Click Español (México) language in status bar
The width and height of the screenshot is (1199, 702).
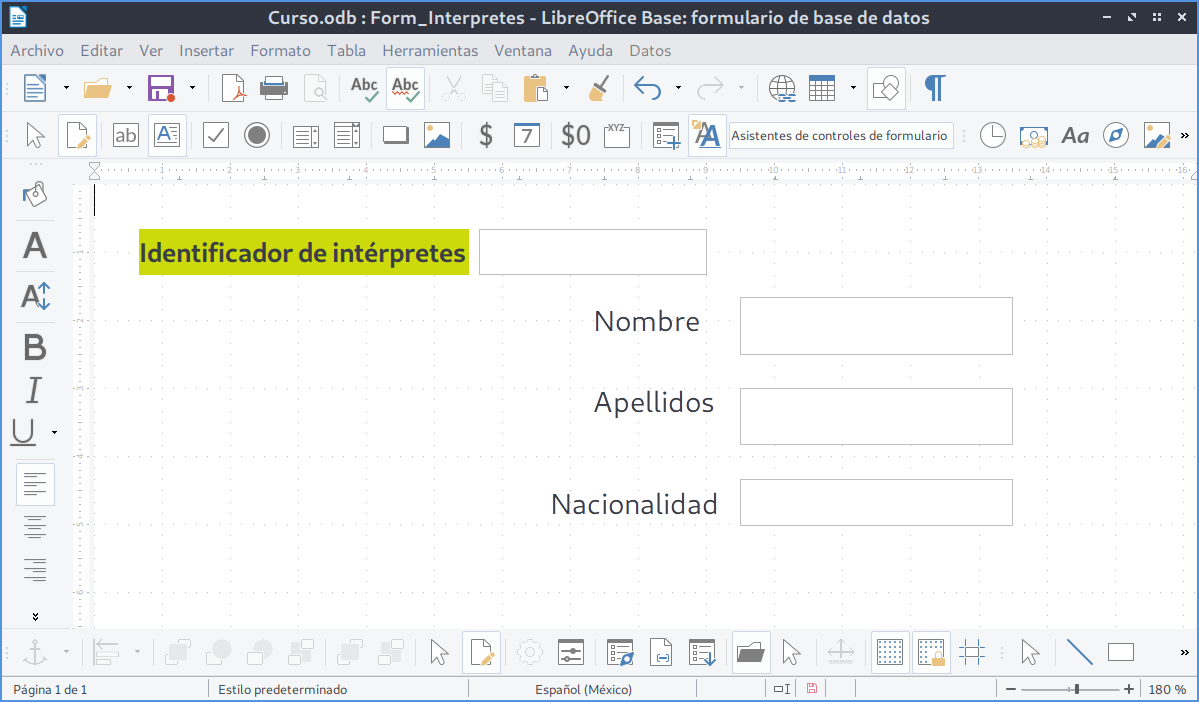pyautogui.click(x=583, y=689)
